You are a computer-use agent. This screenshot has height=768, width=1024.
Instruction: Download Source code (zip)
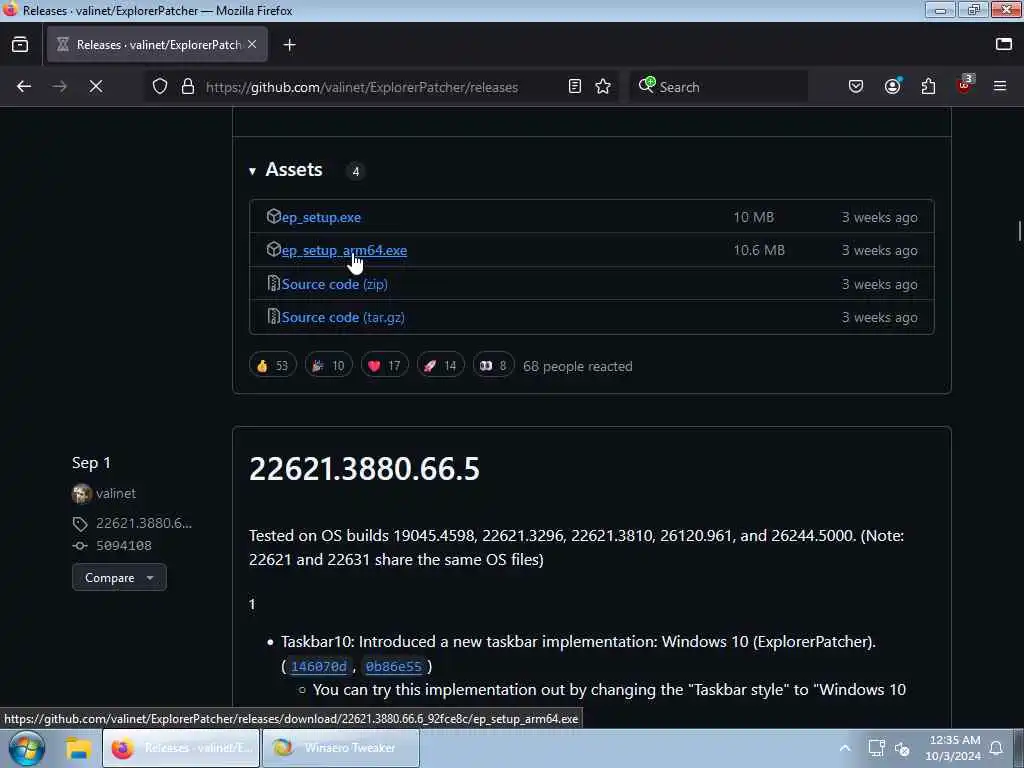(334, 284)
